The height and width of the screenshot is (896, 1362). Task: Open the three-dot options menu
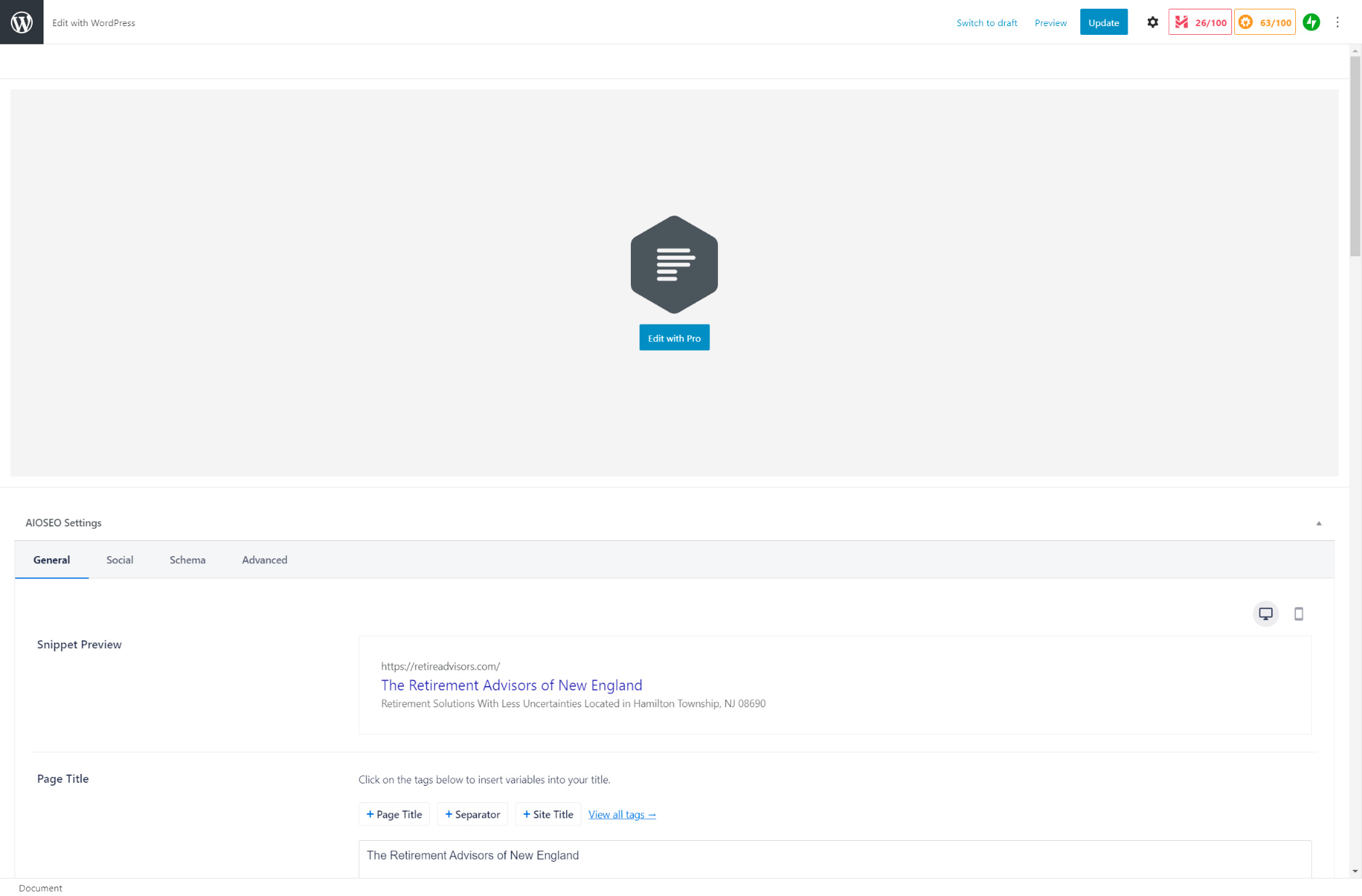1337,23
